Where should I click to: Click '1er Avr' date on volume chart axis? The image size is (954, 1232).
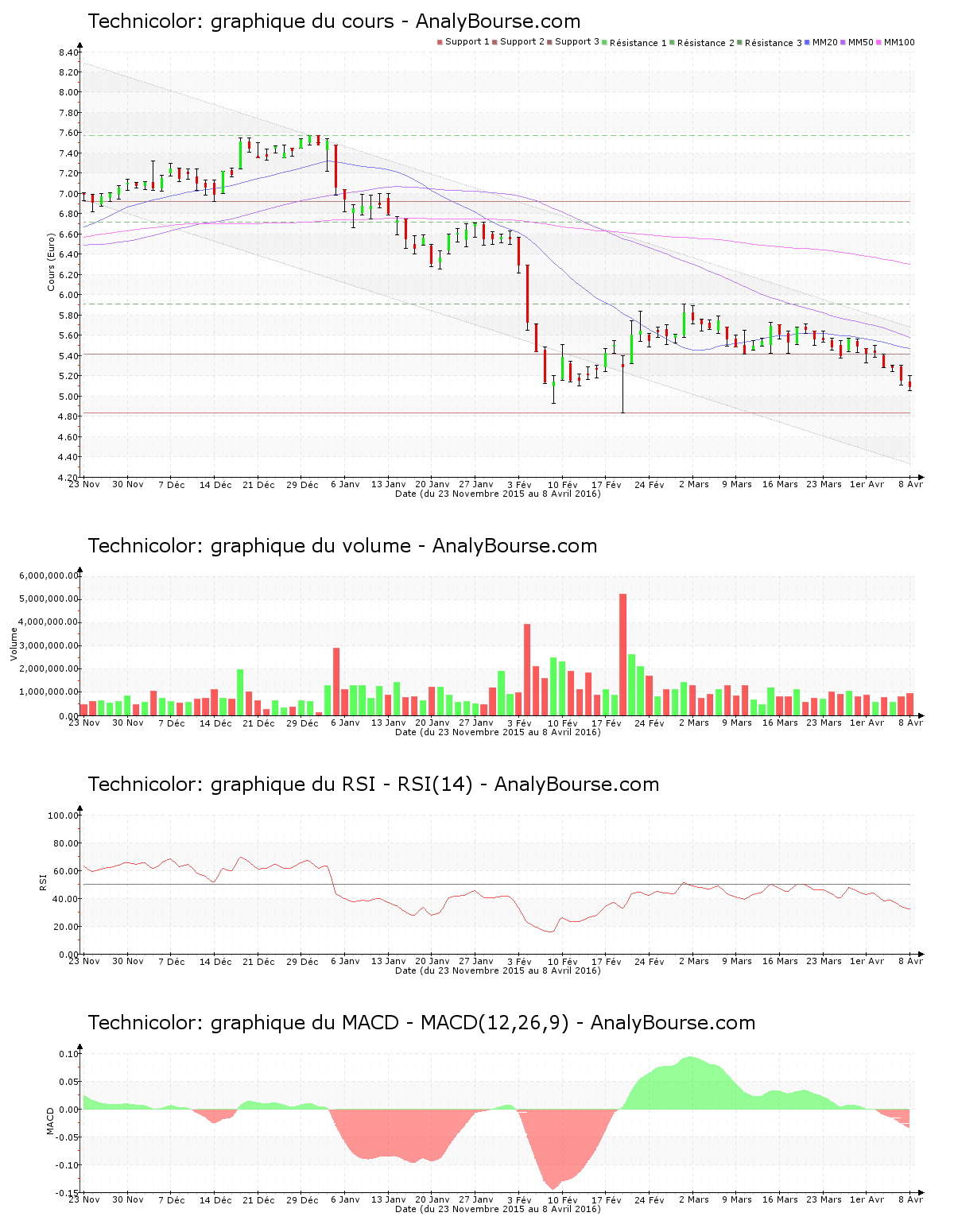[x=867, y=723]
